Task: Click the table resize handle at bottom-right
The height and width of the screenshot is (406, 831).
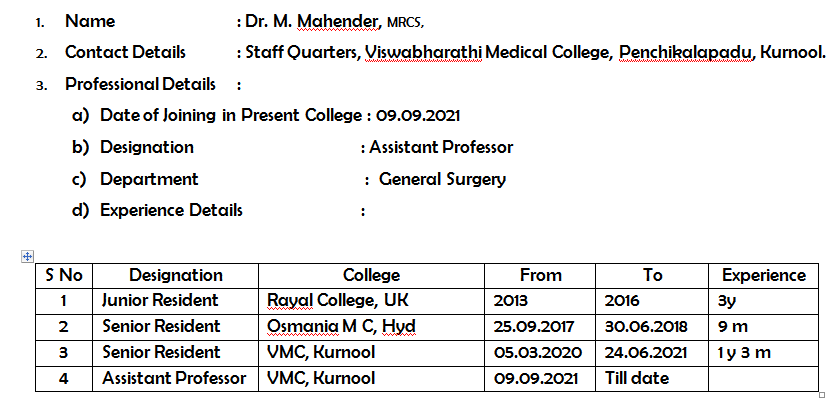Action: (822, 395)
